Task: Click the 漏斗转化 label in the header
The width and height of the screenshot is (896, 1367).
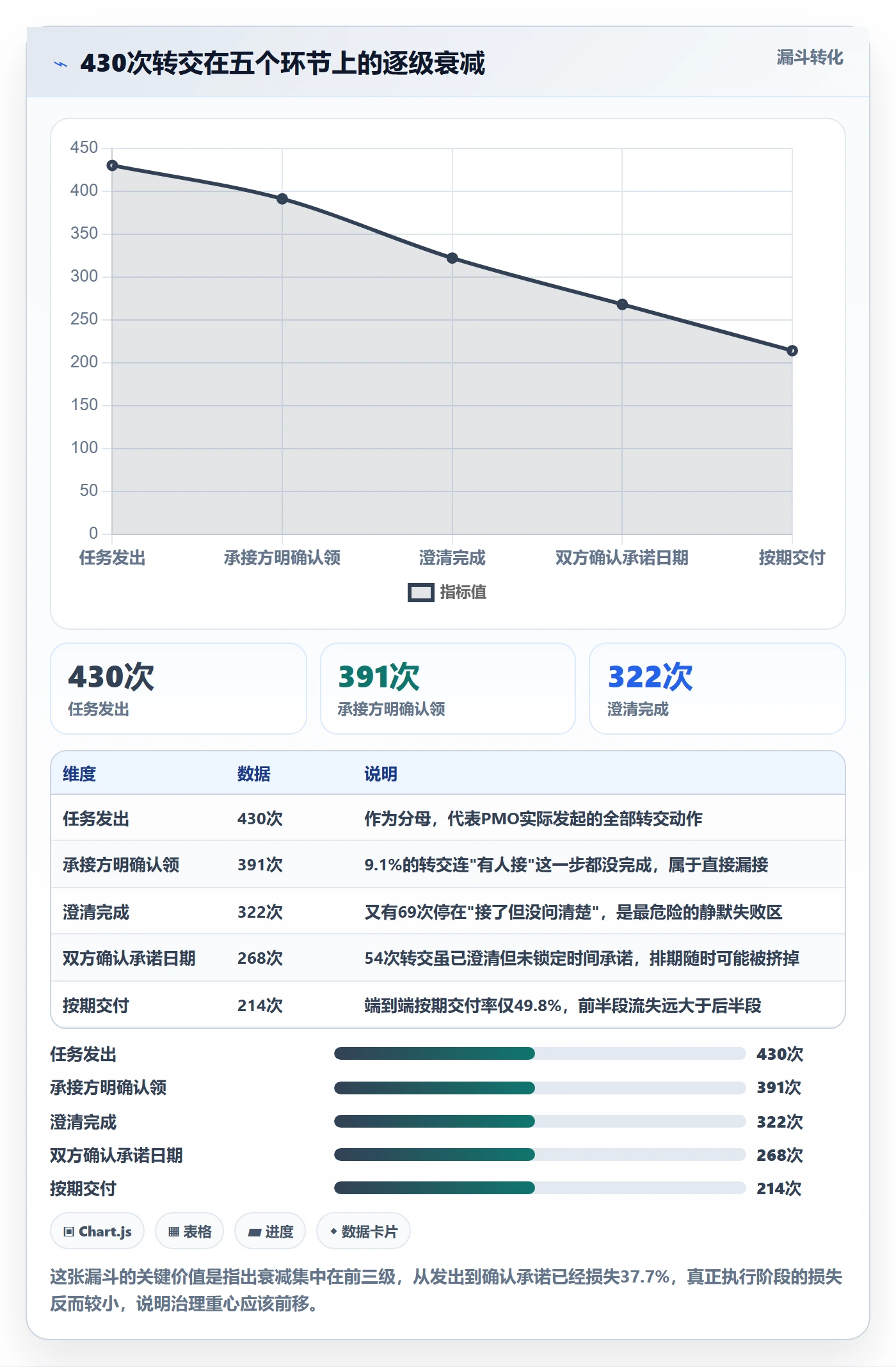Action: pyautogui.click(x=810, y=58)
